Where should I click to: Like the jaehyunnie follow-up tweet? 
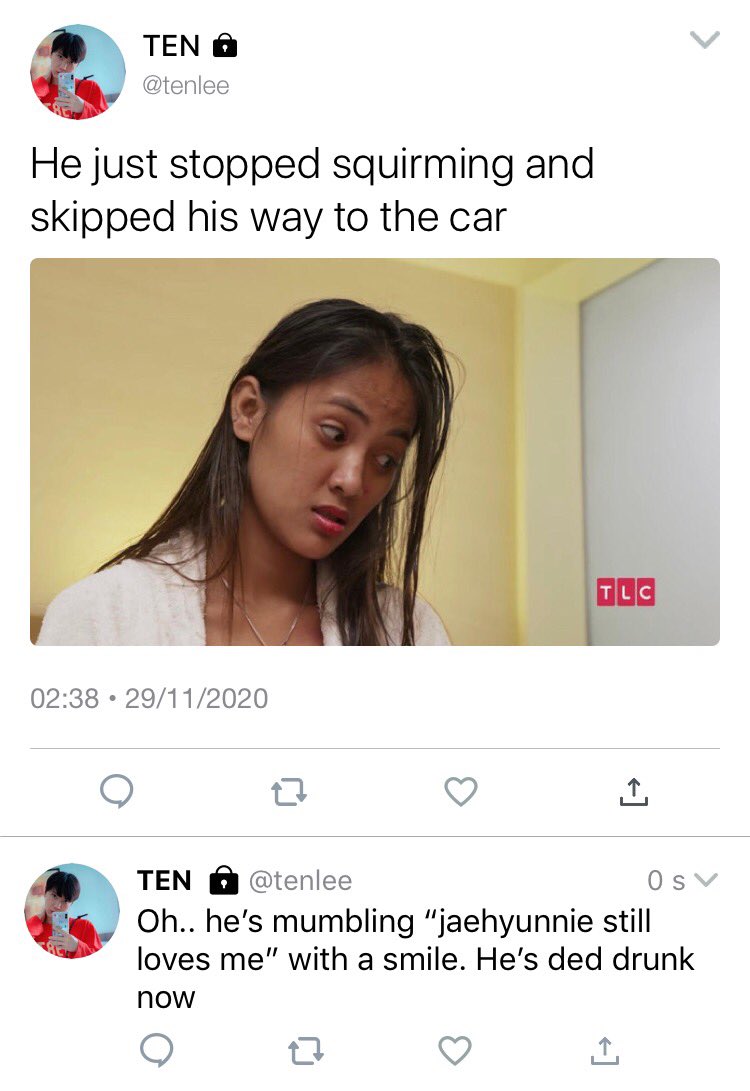(455, 1050)
